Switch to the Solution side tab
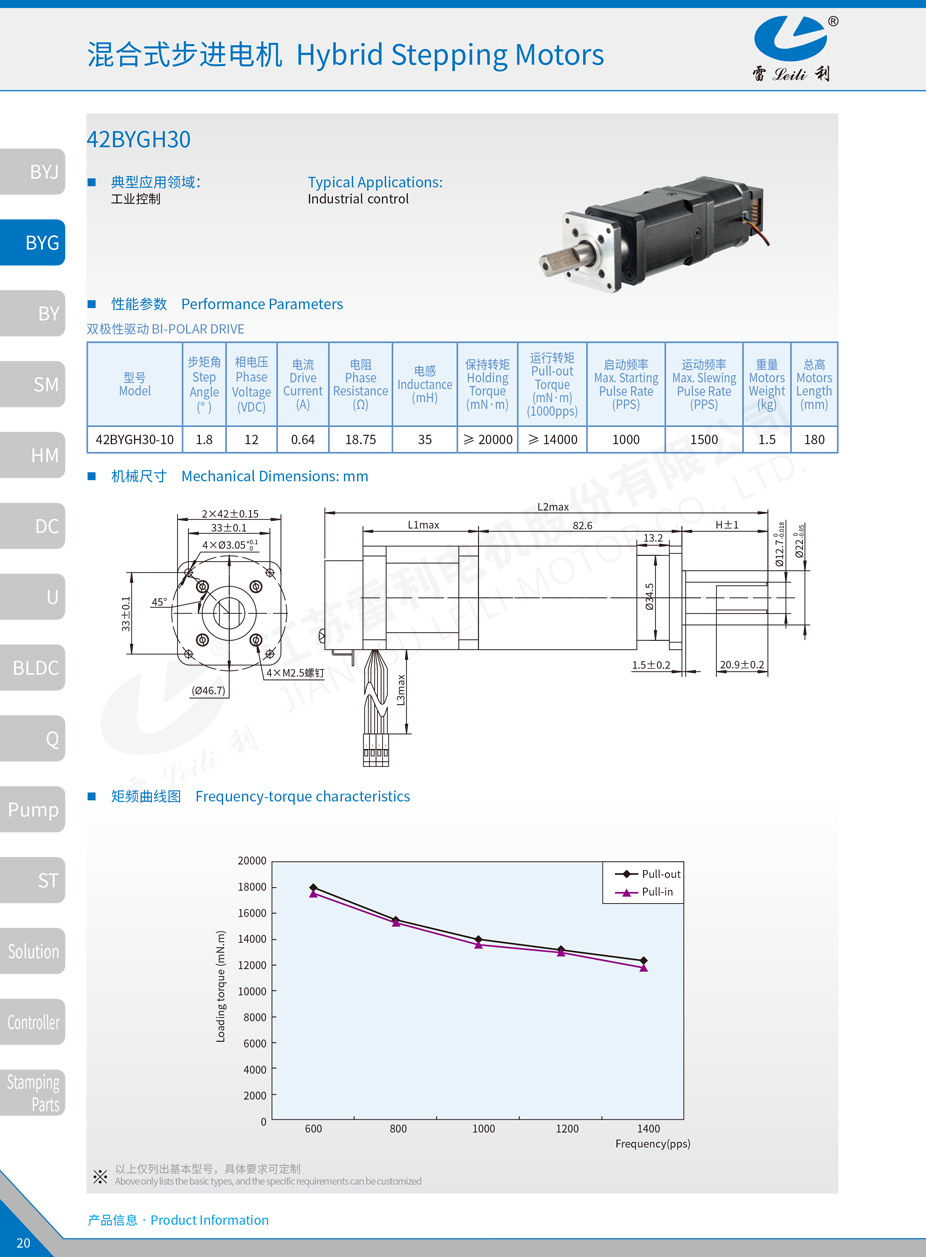926x1257 pixels. (x=33, y=952)
